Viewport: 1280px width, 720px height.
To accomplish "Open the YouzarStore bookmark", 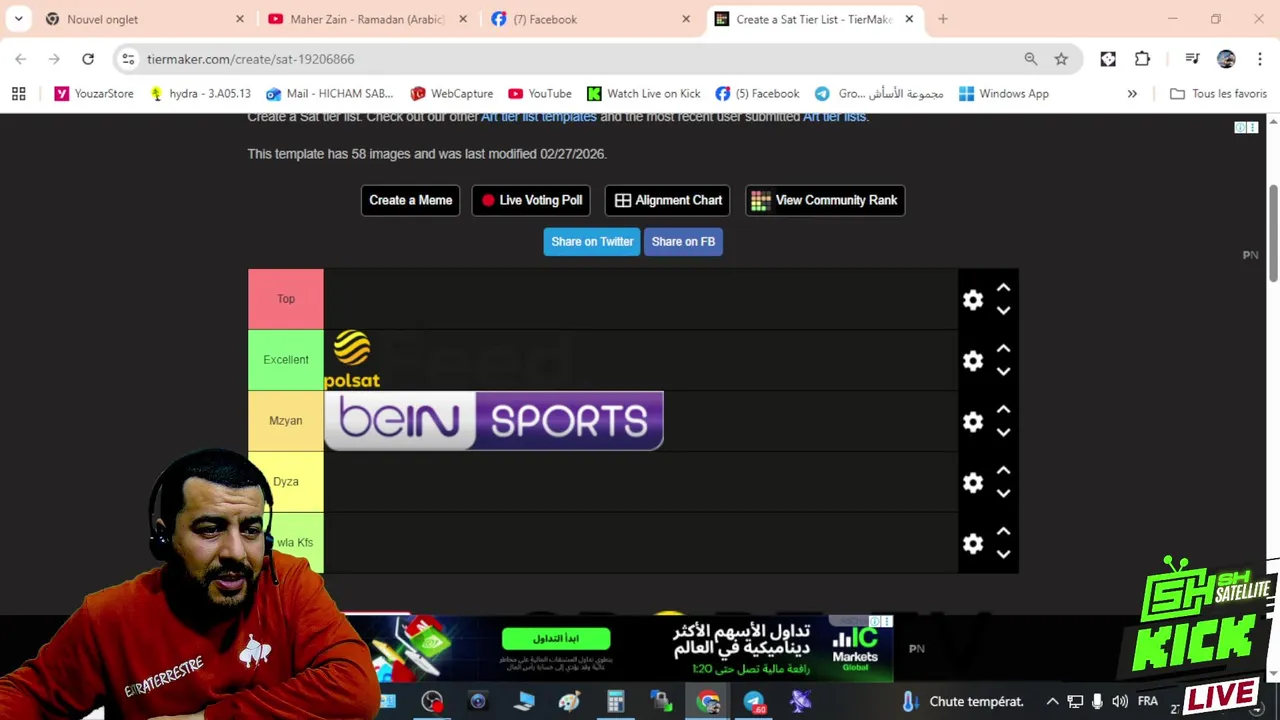I will pos(94,93).
